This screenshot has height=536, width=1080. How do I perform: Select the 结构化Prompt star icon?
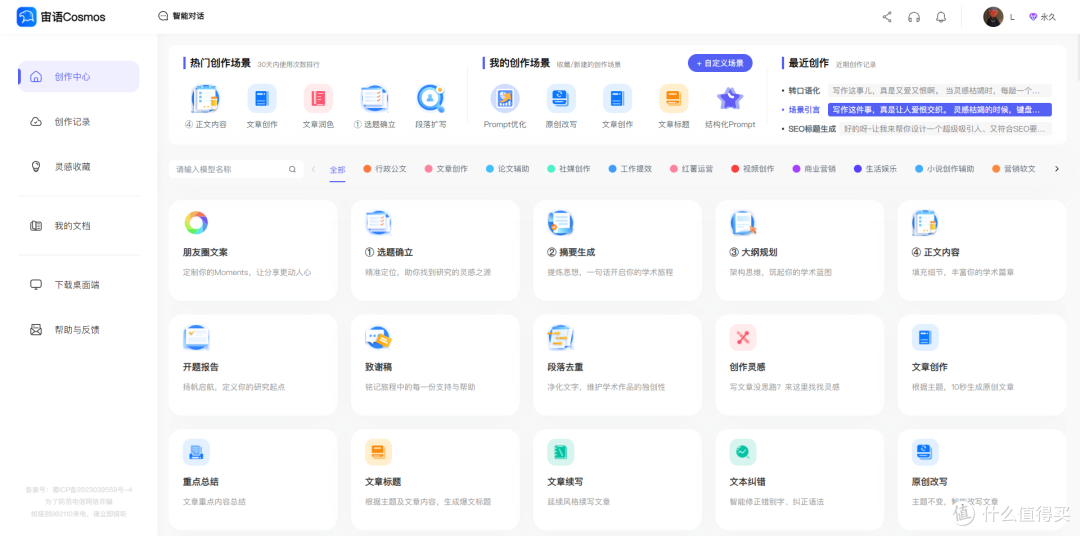click(729, 99)
